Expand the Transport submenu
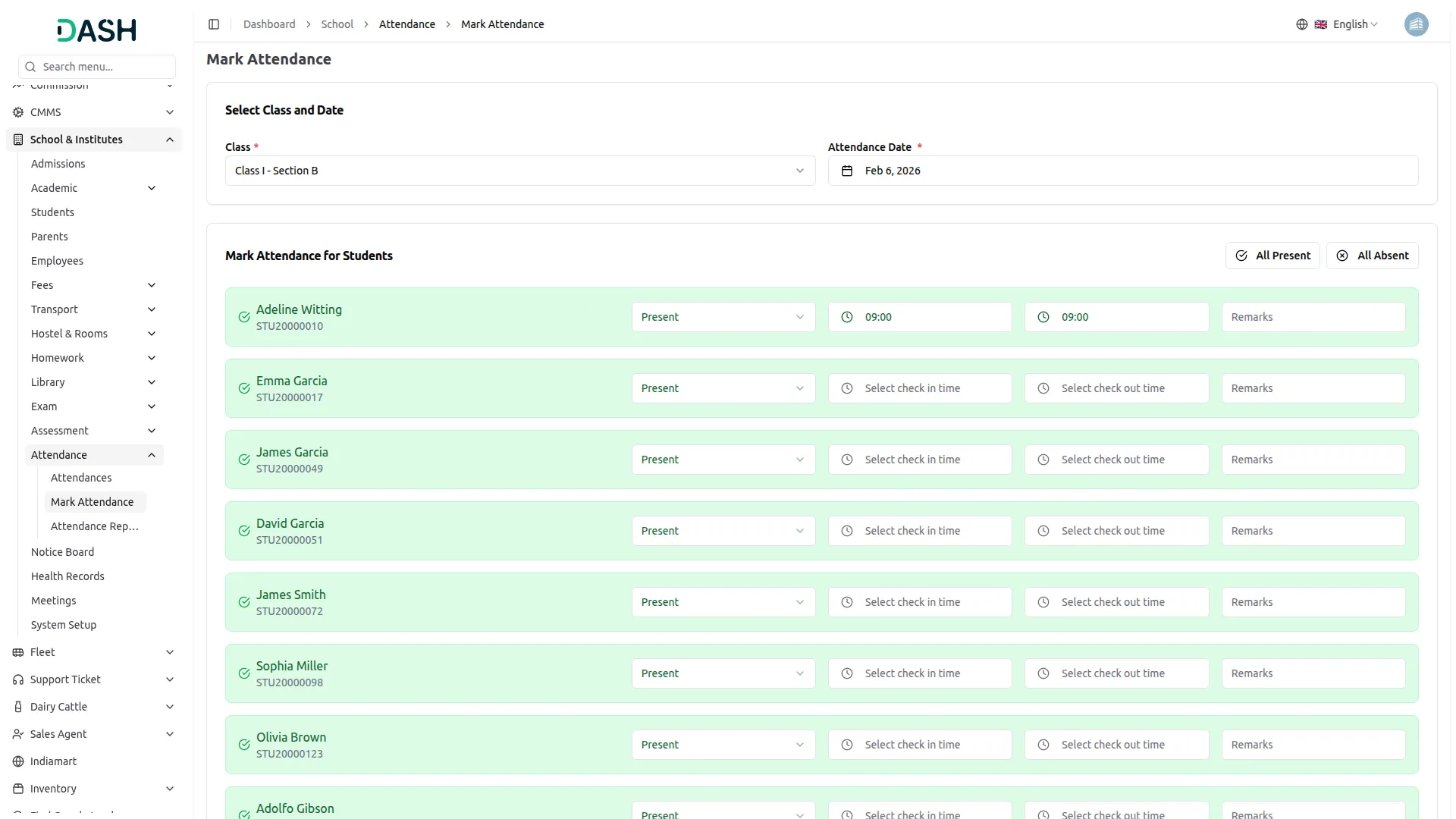The image size is (1456, 819). click(94, 309)
